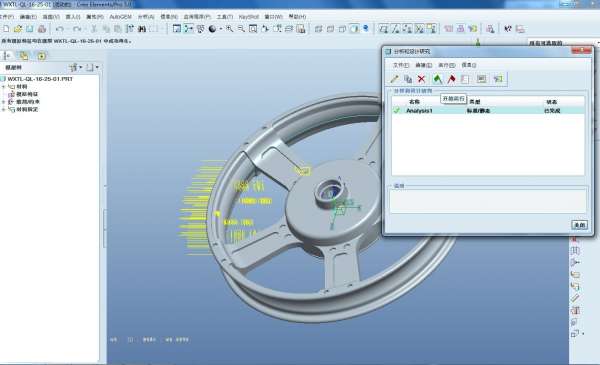This screenshot has width=600, height=365.
Task: Expand the first node under WXTL-QL-16-25-01.PRT
Action: point(3,87)
